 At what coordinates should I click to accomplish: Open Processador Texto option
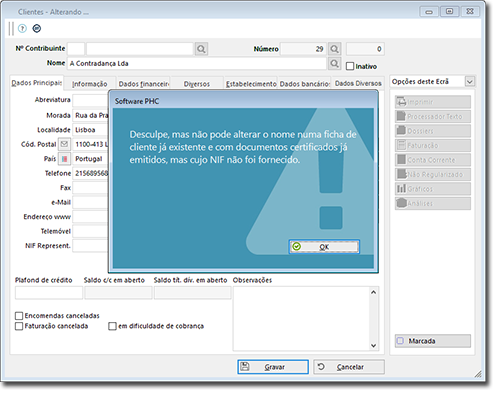[433, 116]
